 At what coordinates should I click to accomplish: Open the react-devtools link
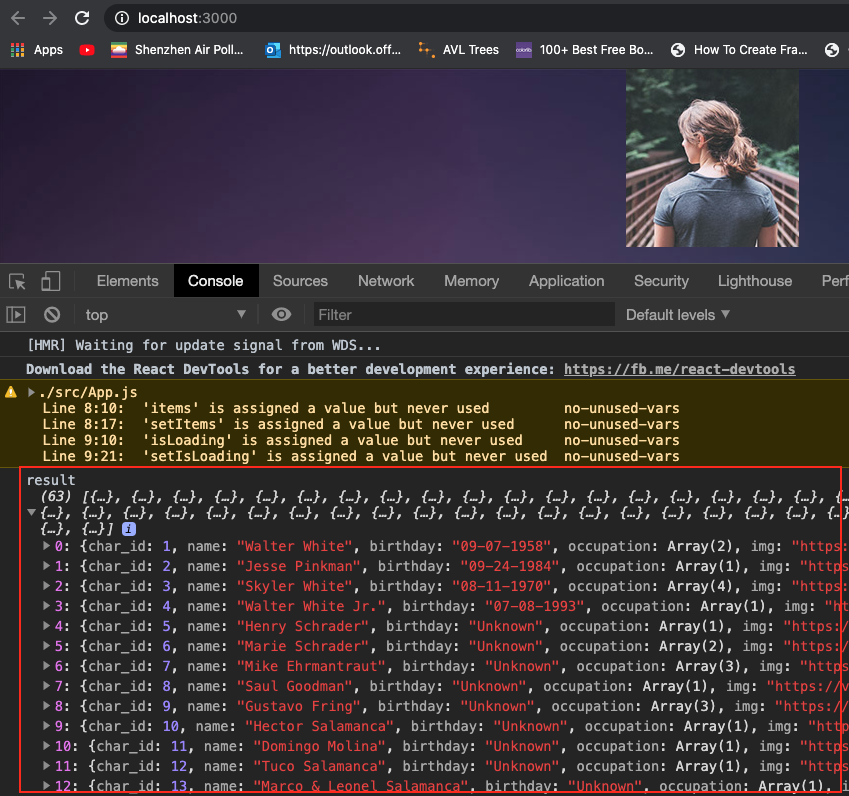[x=680, y=369]
